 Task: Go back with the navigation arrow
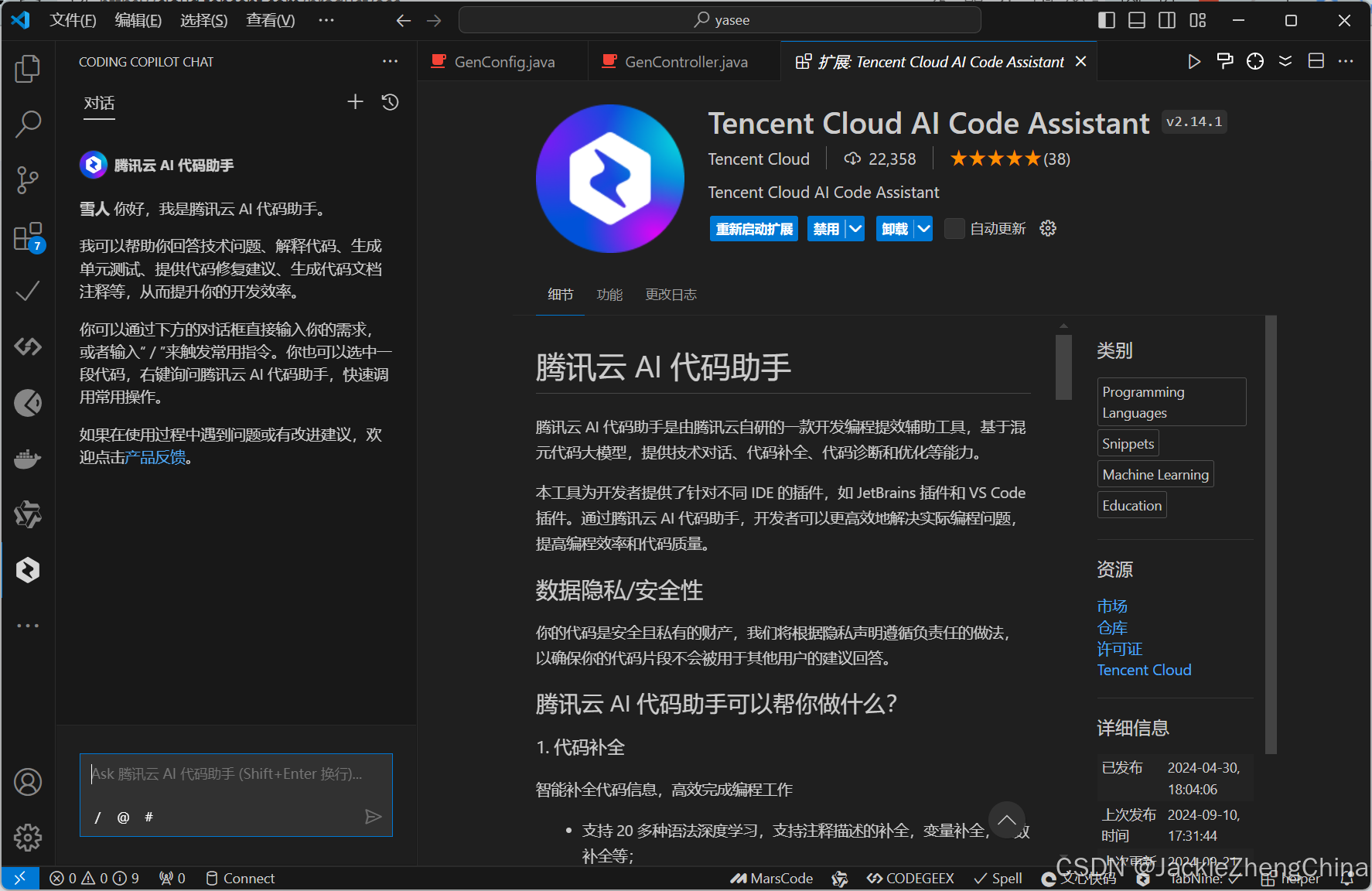point(403,21)
